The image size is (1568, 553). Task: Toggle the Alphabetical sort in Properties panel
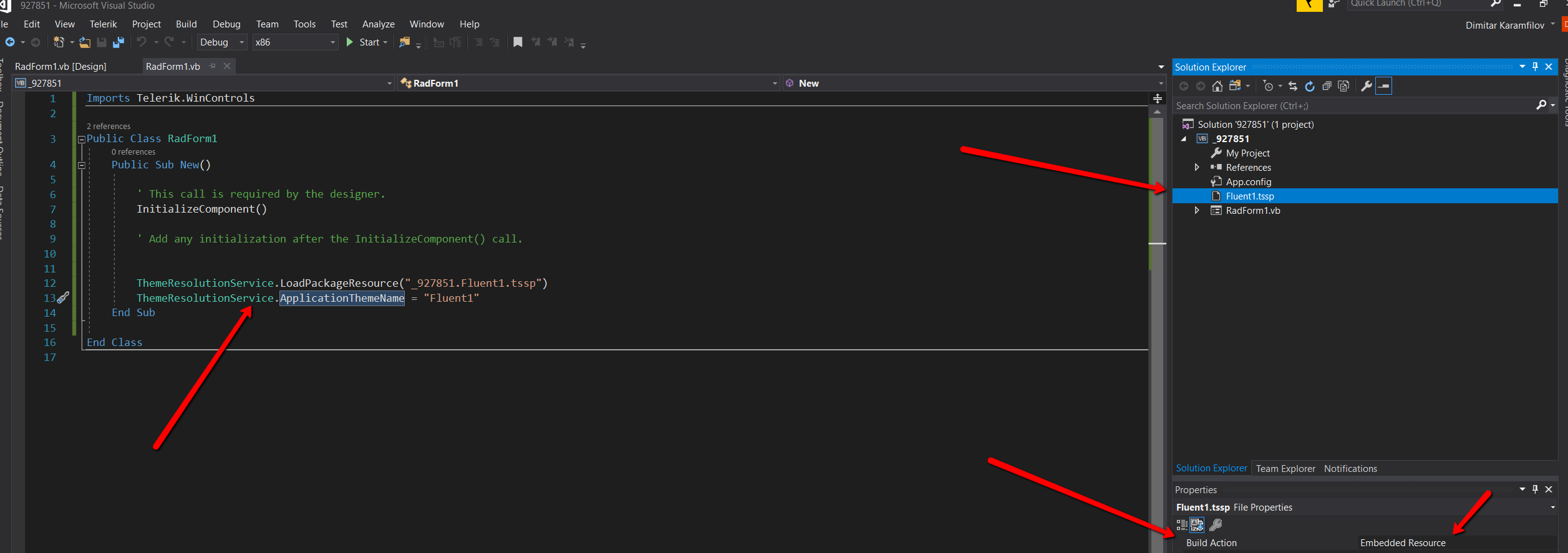click(x=1197, y=525)
